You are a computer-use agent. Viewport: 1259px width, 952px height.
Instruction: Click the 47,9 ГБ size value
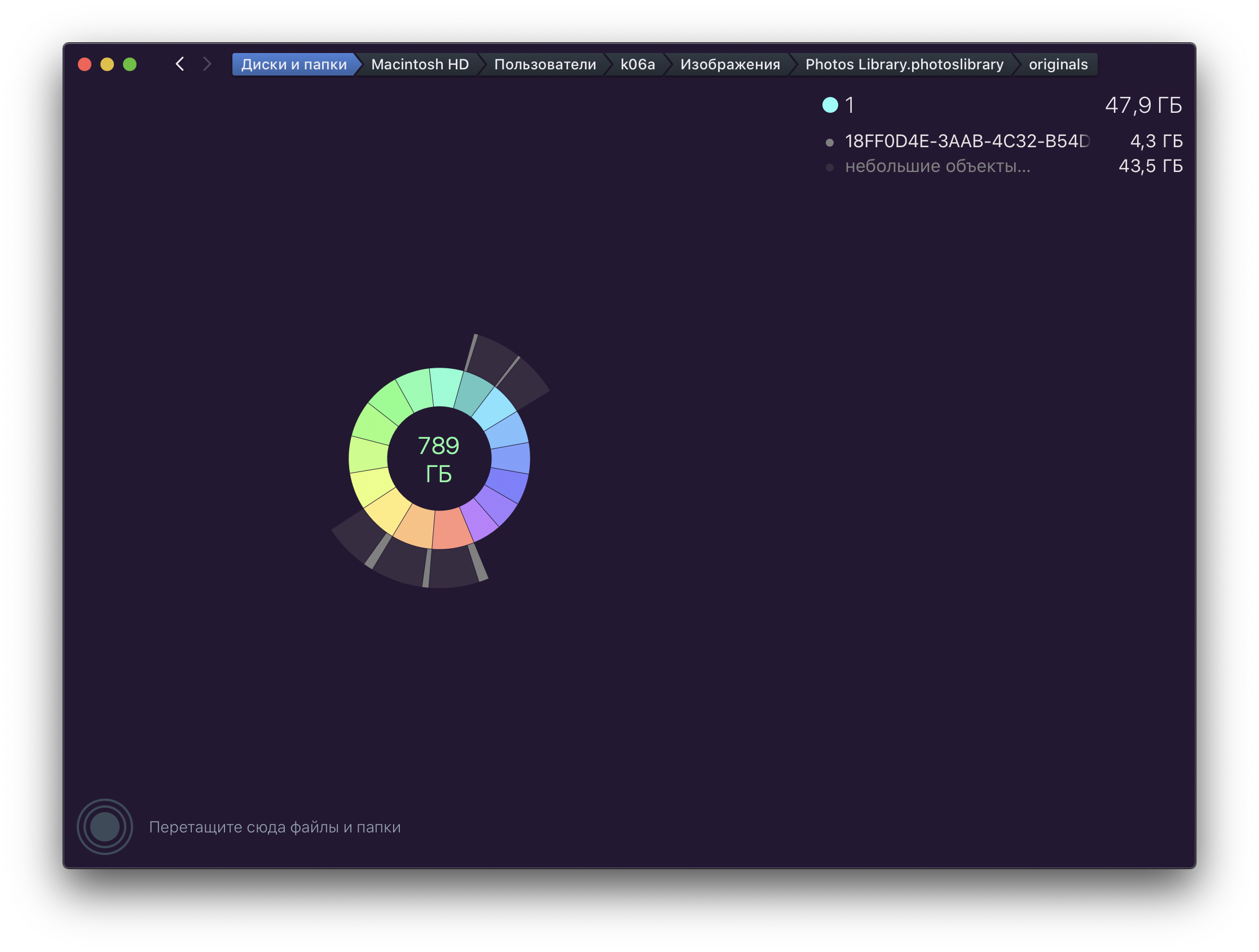(x=1143, y=105)
